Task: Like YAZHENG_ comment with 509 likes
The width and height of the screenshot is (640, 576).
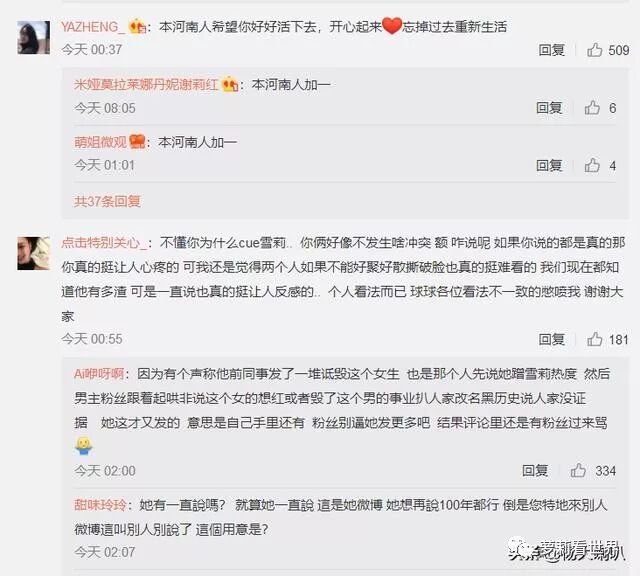Action: click(x=595, y=50)
